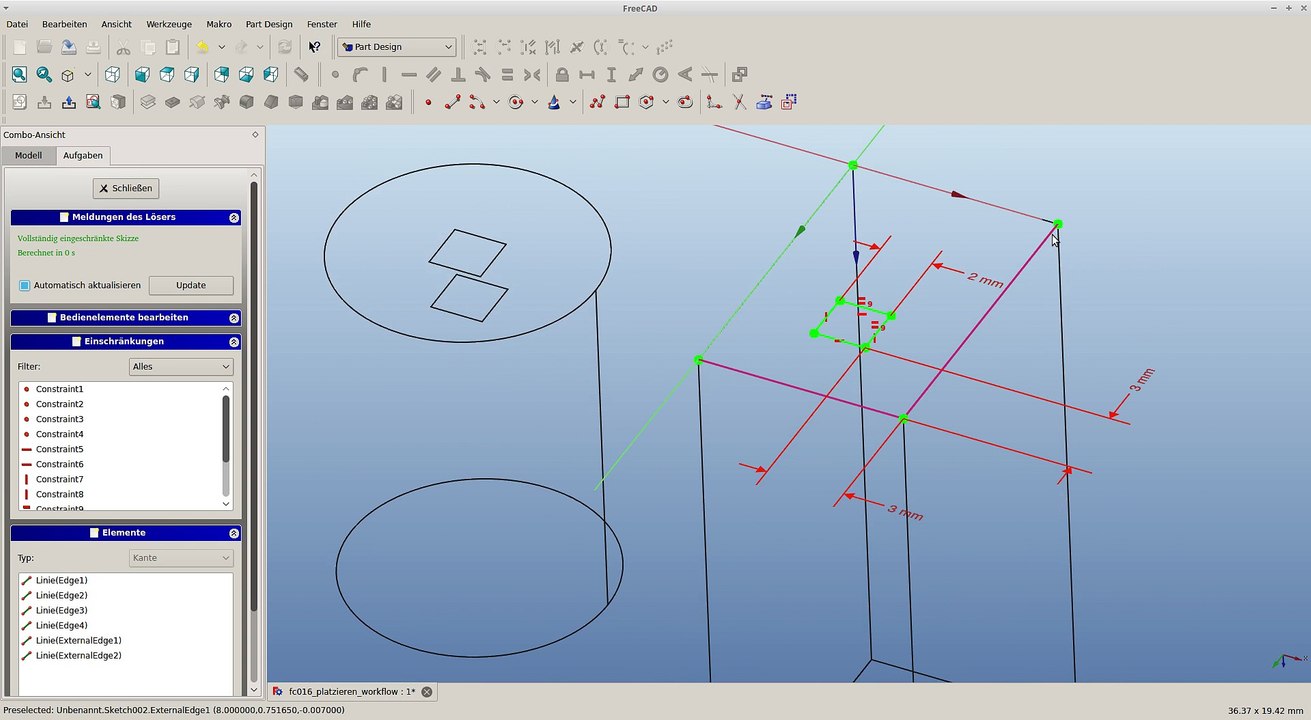Open the undo history dropdown arrow
This screenshot has height=720, width=1311.
pyautogui.click(x=221, y=47)
